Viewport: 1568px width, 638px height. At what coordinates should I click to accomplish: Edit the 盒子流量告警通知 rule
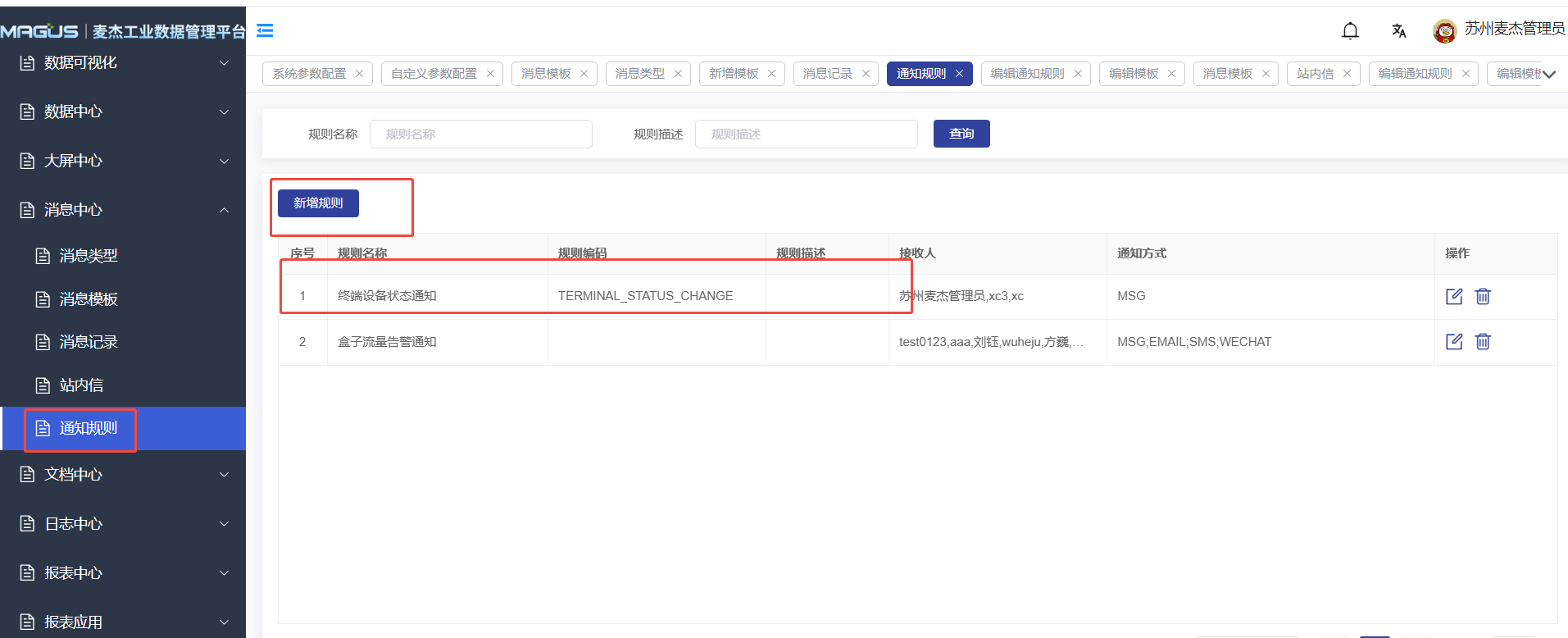pyautogui.click(x=1454, y=342)
